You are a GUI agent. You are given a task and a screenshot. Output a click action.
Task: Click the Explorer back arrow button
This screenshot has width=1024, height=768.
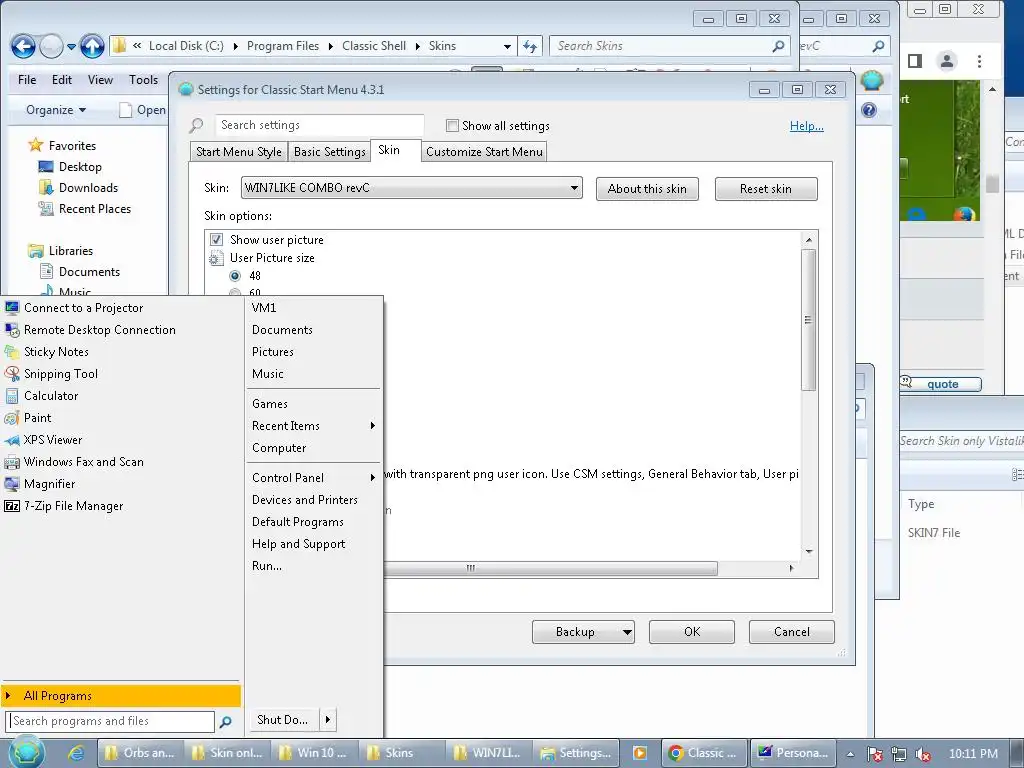23,46
